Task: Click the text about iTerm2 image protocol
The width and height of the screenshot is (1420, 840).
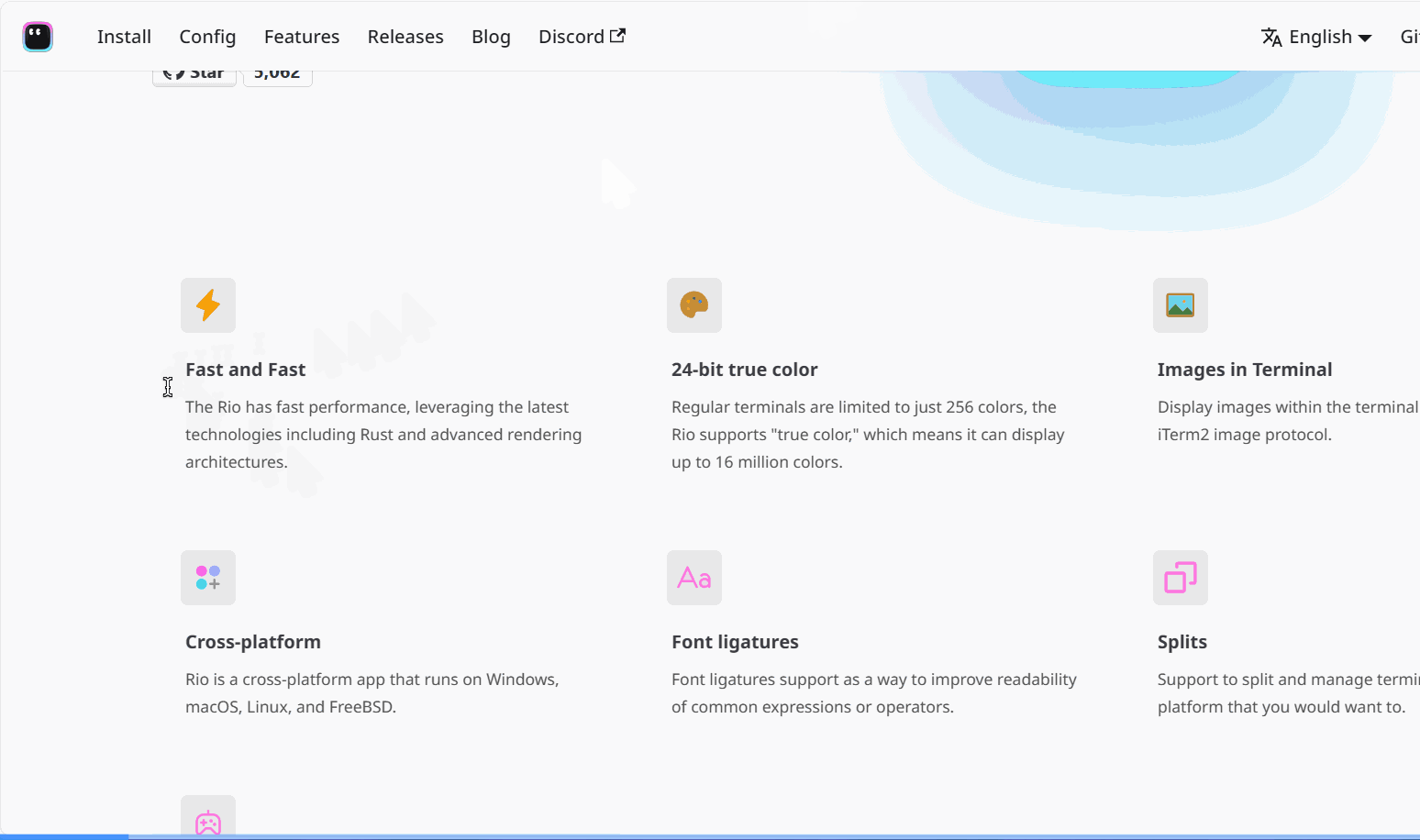Action: 1289,421
